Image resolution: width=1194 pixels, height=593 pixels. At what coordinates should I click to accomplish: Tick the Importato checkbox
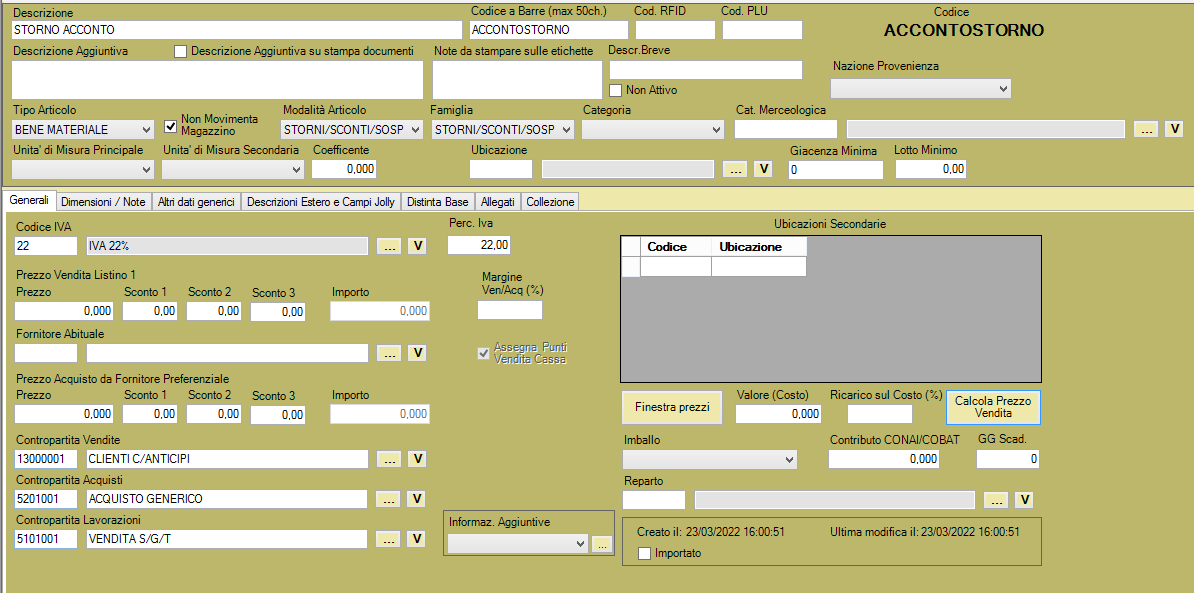[x=645, y=553]
